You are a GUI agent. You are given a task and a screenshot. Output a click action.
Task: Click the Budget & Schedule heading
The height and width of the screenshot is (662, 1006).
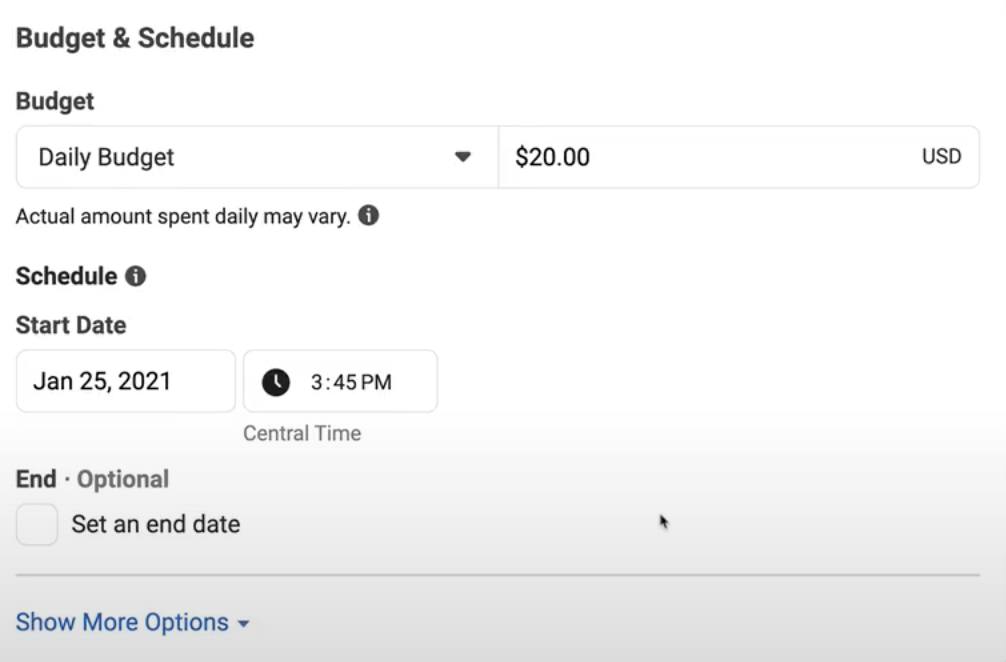pos(134,38)
